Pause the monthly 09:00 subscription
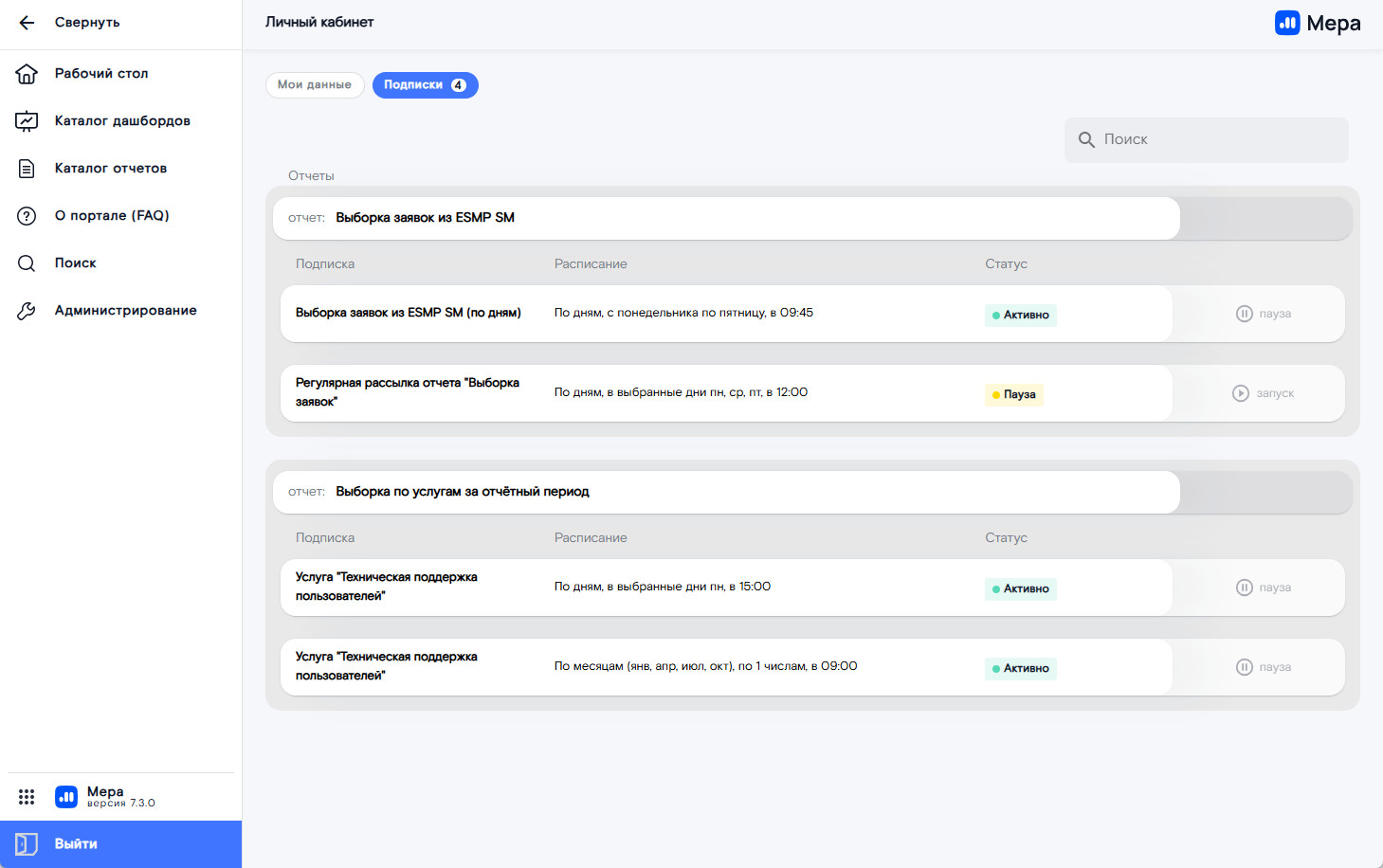 1264,667
